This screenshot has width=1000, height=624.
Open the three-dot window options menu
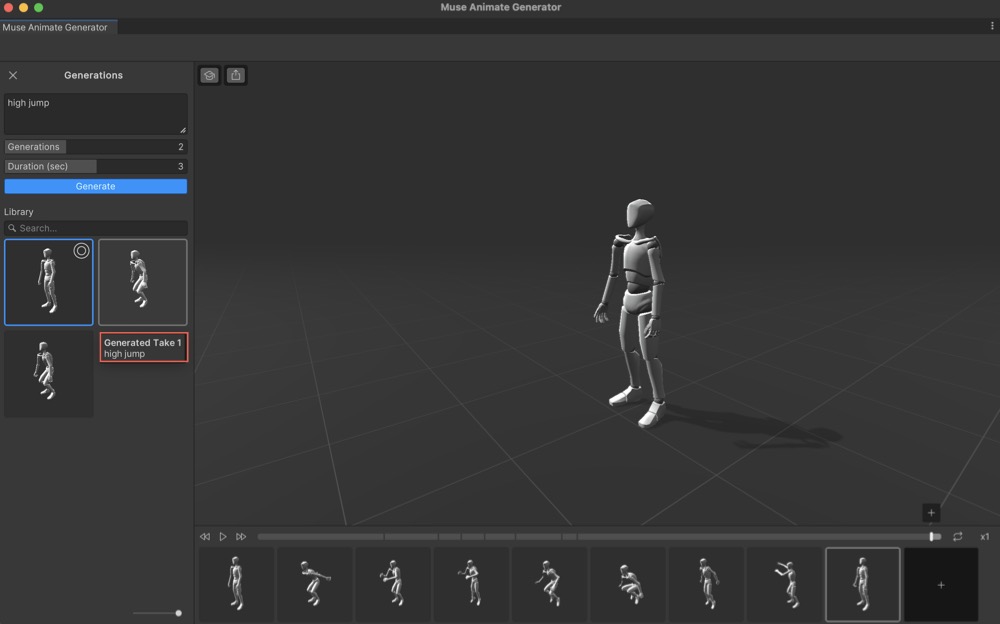(991, 26)
